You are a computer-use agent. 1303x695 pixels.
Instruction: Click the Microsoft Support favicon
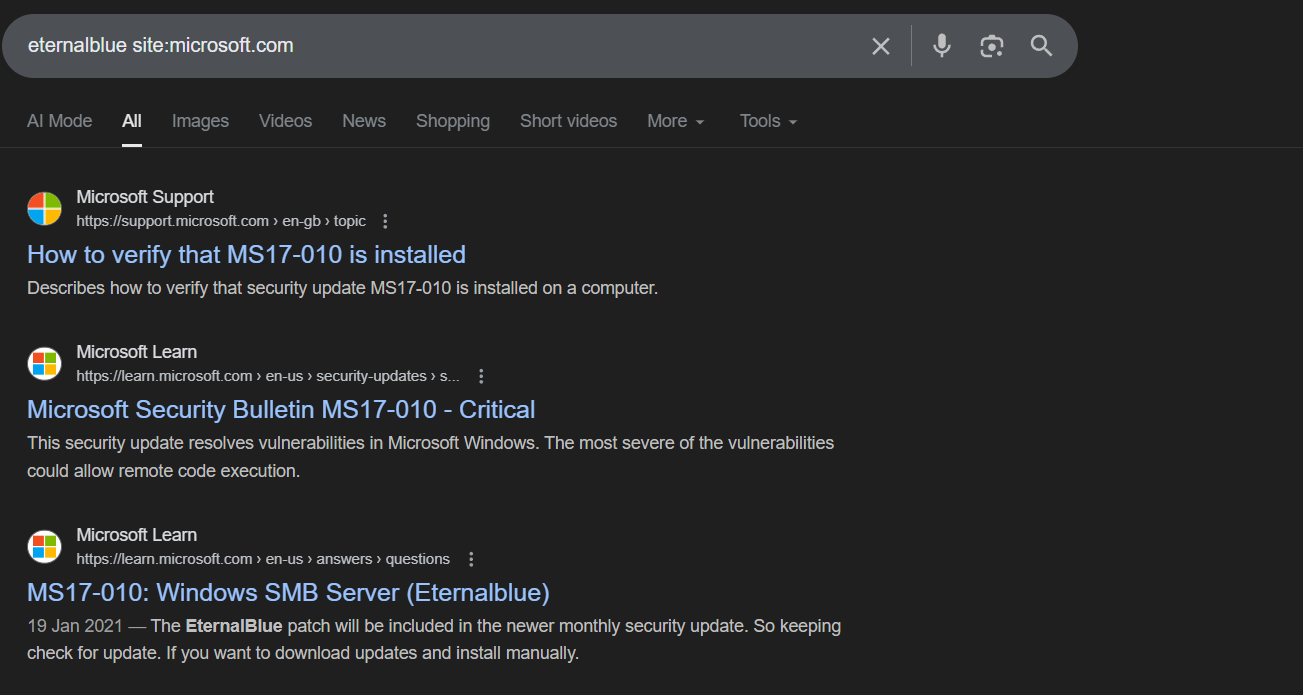(x=44, y=208)
